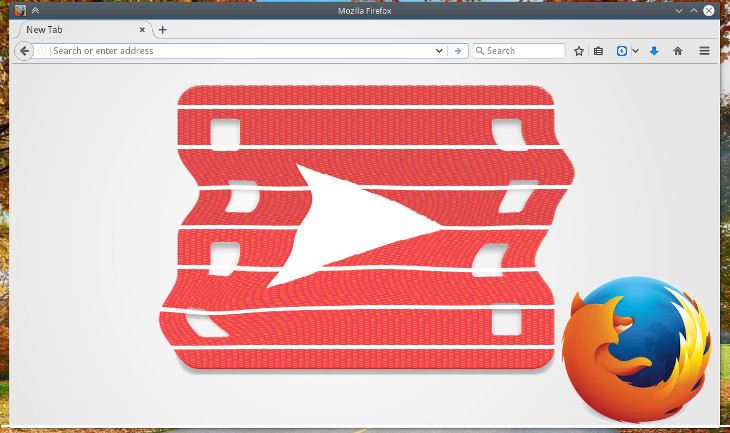Close the Mozilla Firefox window

(x=709, y=10)
